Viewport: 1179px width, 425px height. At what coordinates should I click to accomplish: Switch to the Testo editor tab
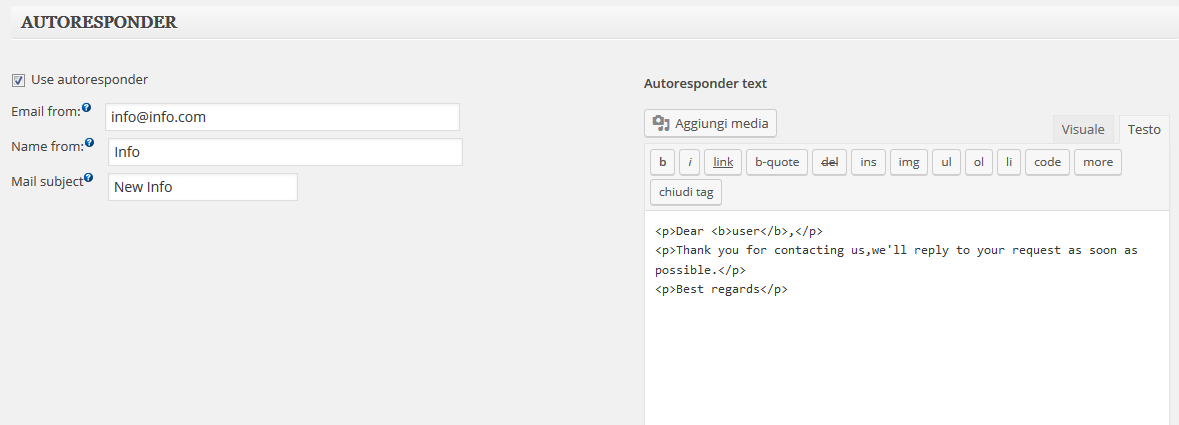click(1144, 129)
